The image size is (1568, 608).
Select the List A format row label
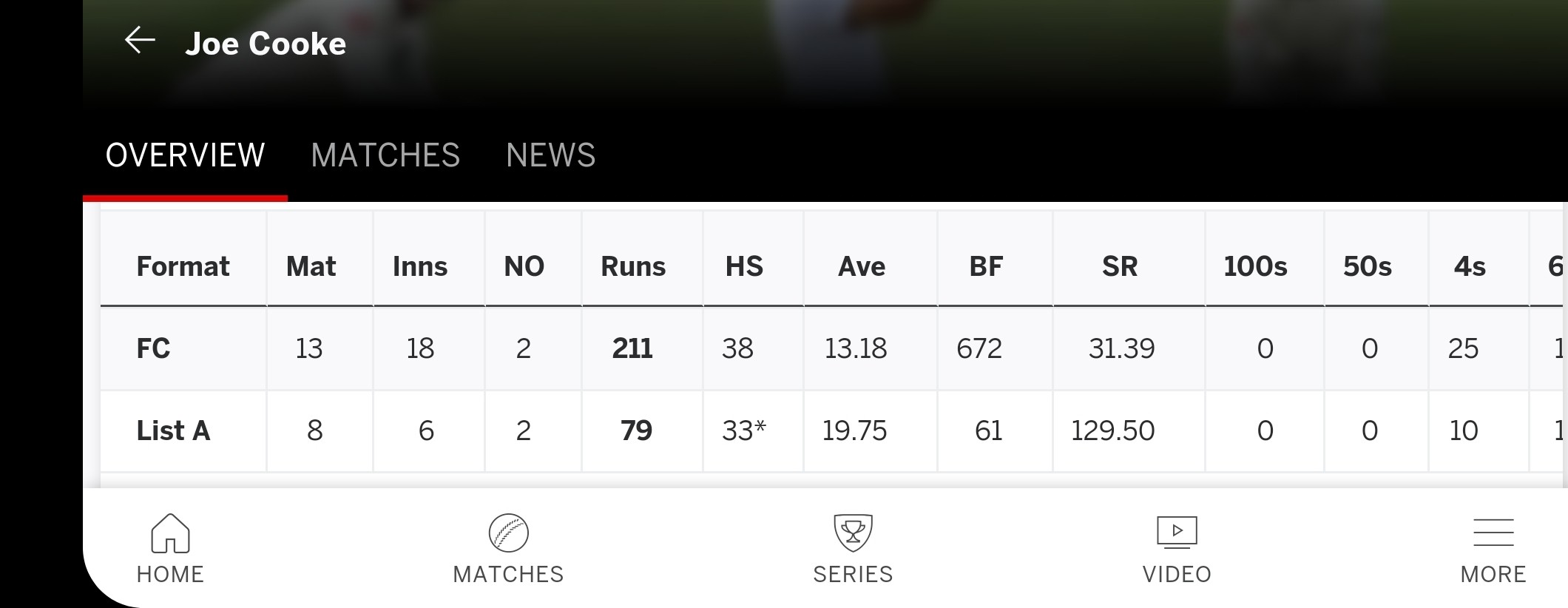click(173, 430)
